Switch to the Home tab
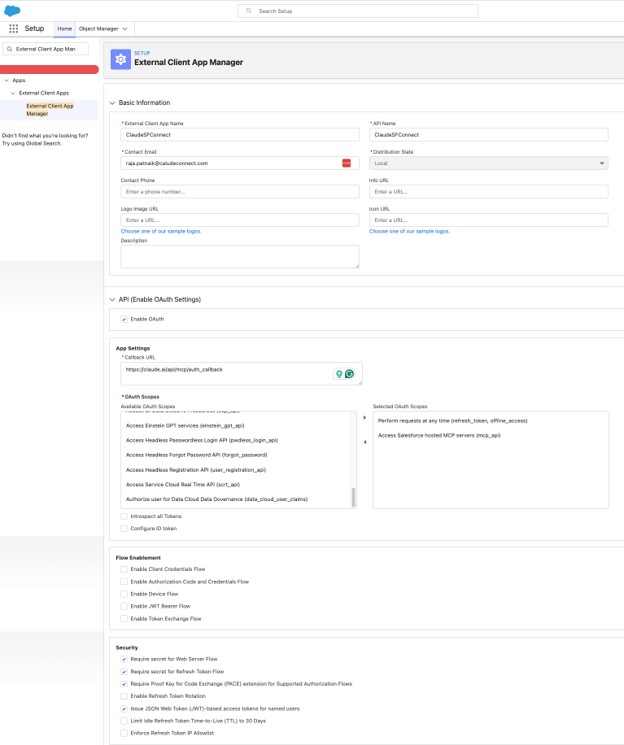The height and width of the screenshot is (745, 624). [65, 29]
